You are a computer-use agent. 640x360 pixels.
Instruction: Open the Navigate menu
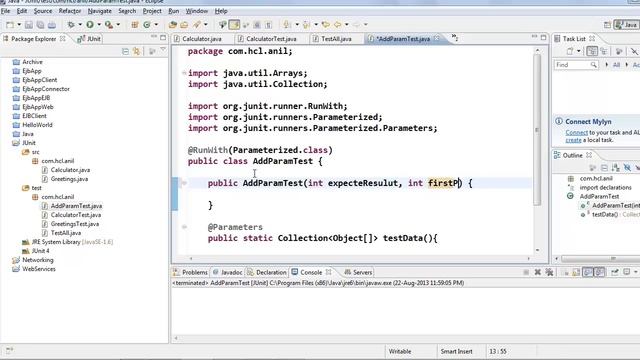pyautogui.click(x=100, y=11)
